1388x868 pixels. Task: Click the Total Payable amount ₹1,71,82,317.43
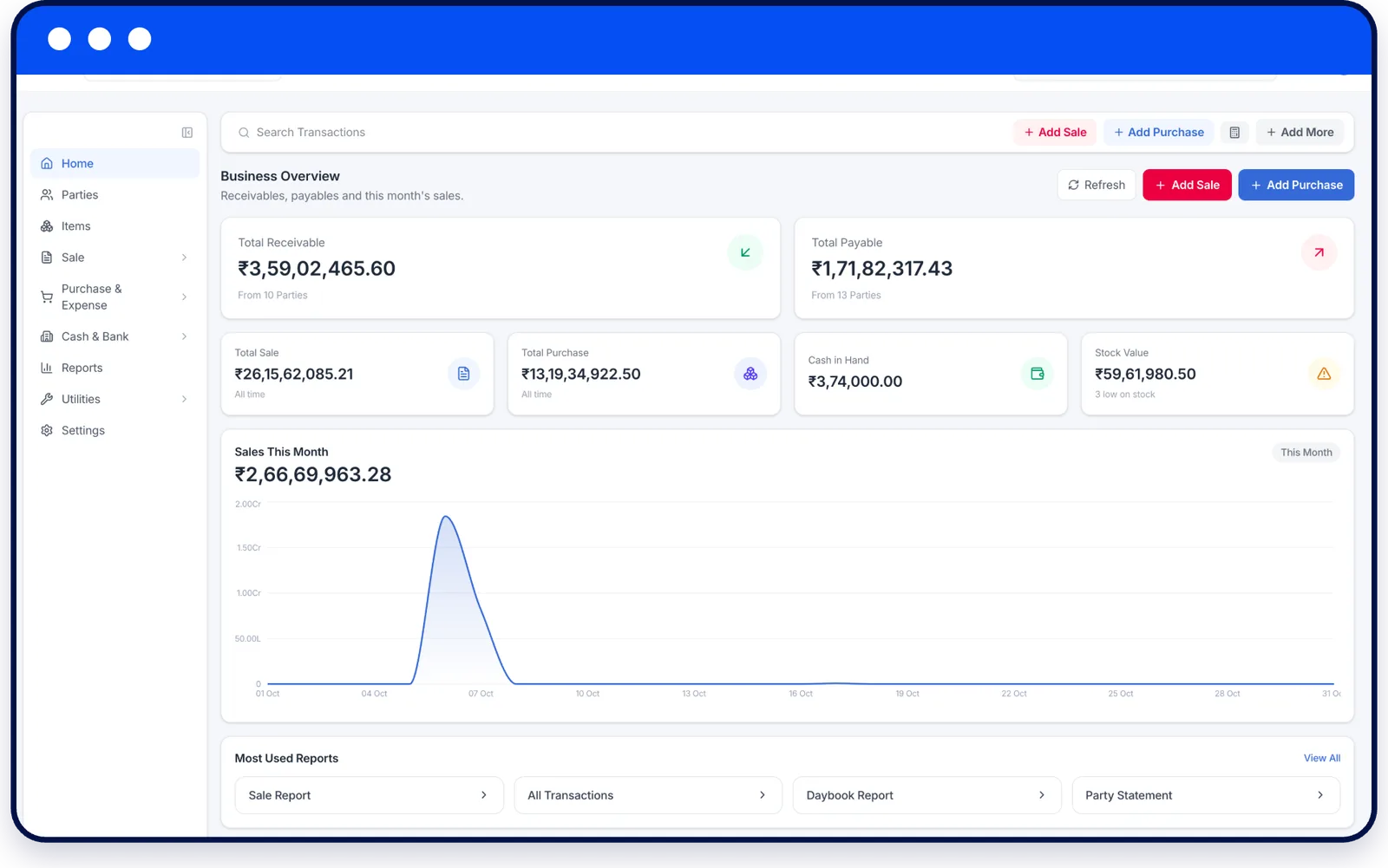click(x=881, y=269)
